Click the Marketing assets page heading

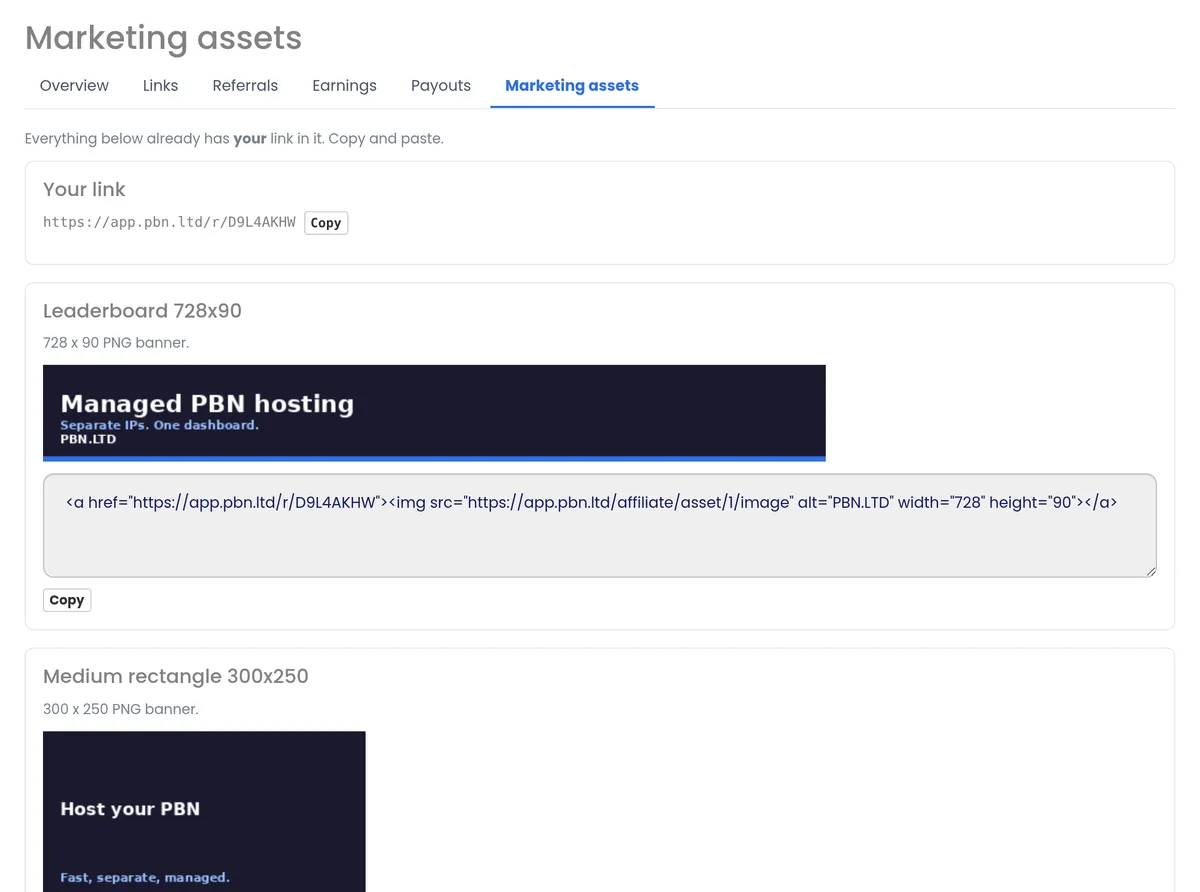click(x=163, y=38)
